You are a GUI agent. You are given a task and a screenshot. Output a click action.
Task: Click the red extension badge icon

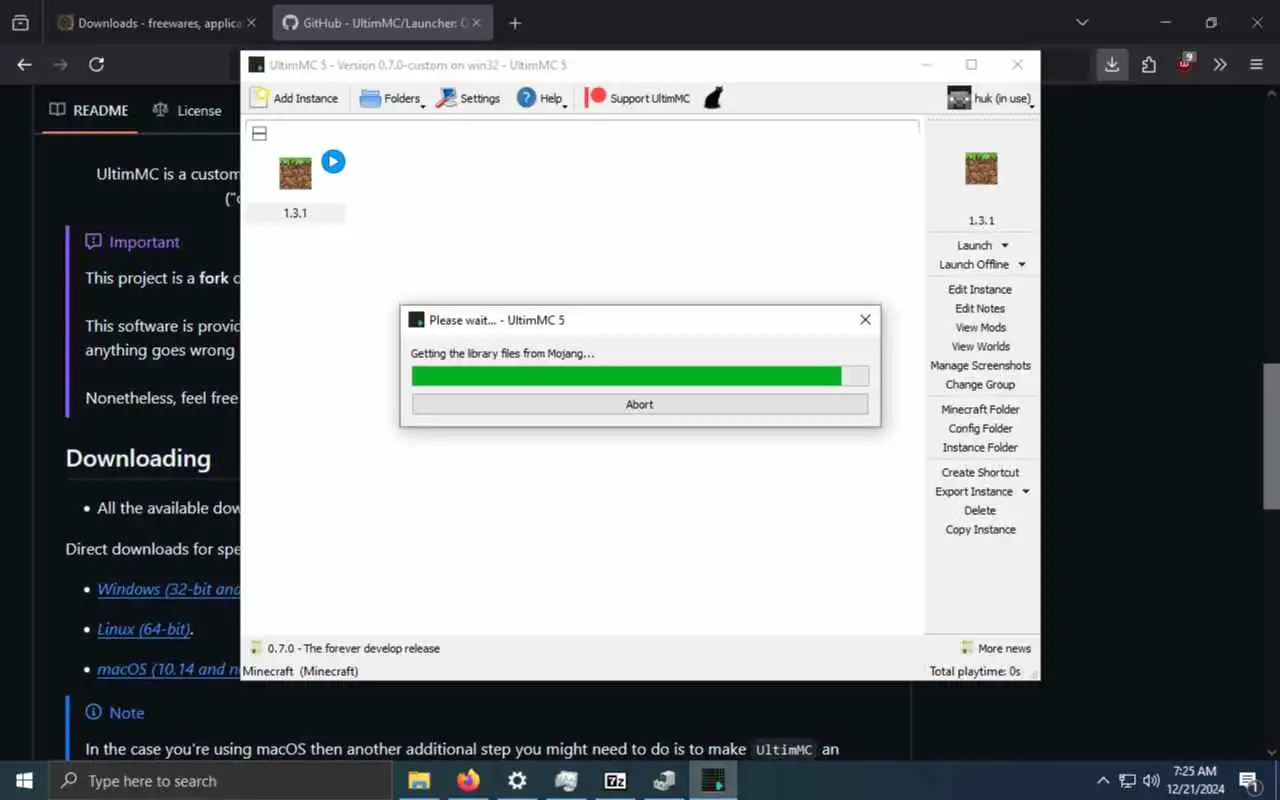click(x=1185, y=63)
